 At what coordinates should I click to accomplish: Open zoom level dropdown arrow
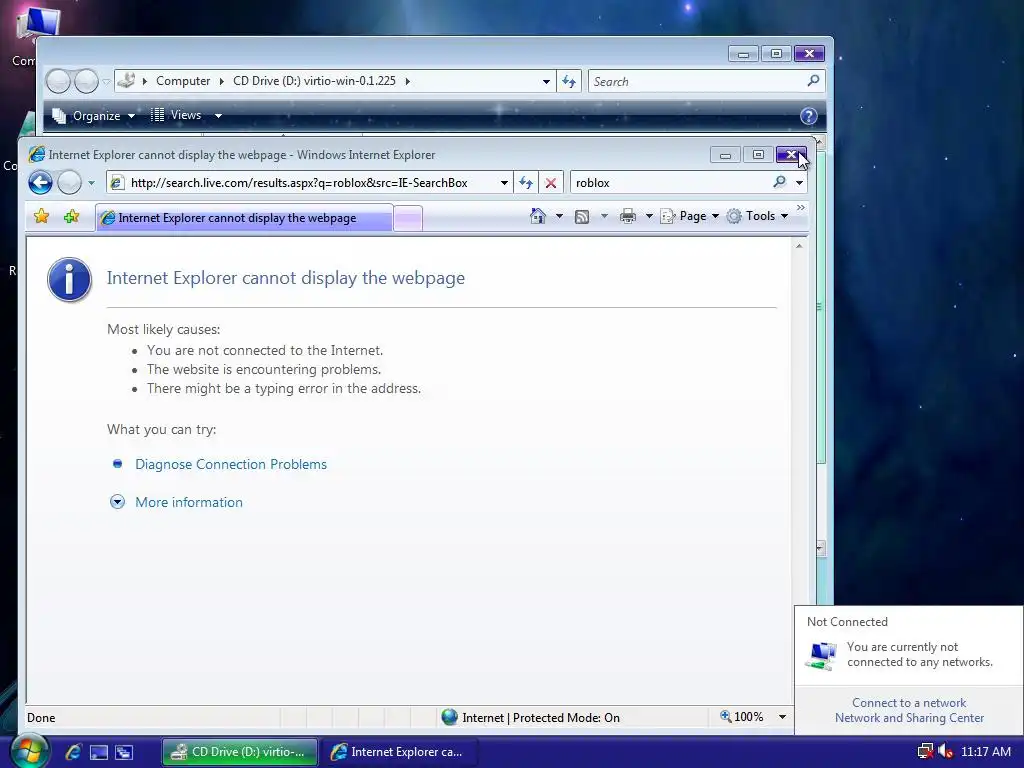(x=782, y=717)
